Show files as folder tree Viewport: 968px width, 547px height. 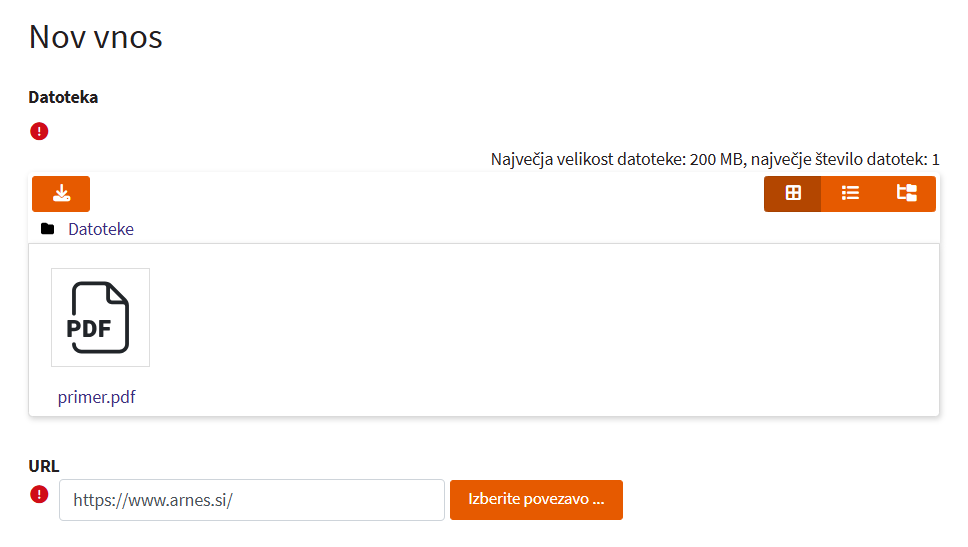pyautogui.click(x=907, y=194)
